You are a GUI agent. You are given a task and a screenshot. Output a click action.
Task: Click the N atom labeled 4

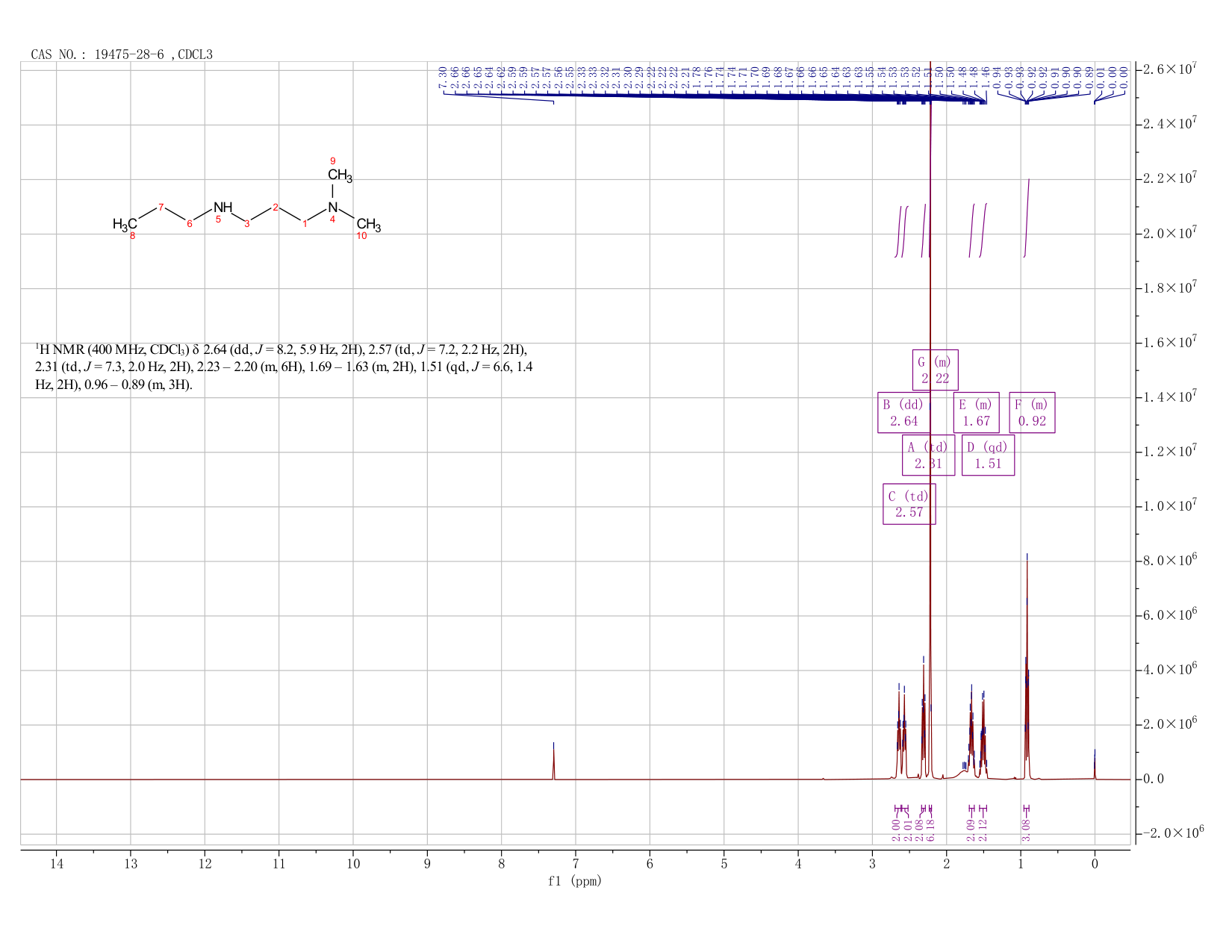pos(333,208)
